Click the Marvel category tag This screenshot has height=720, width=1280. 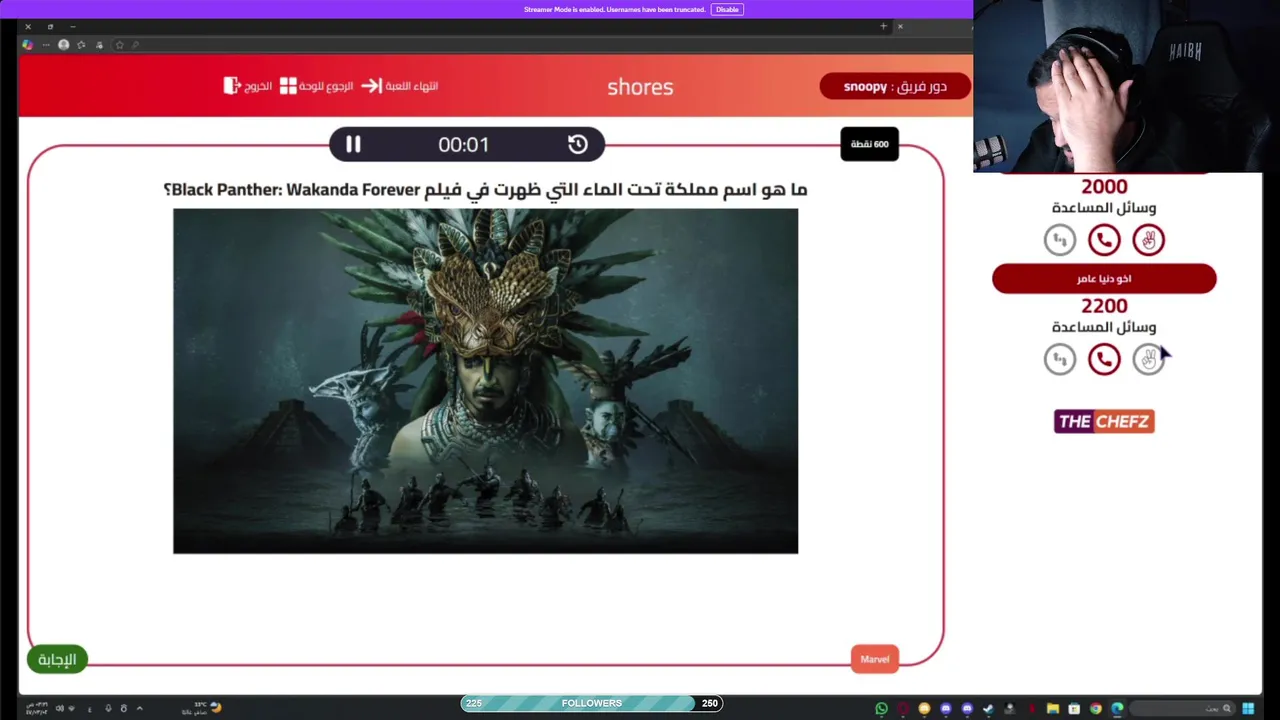click(x=875, y=659)
